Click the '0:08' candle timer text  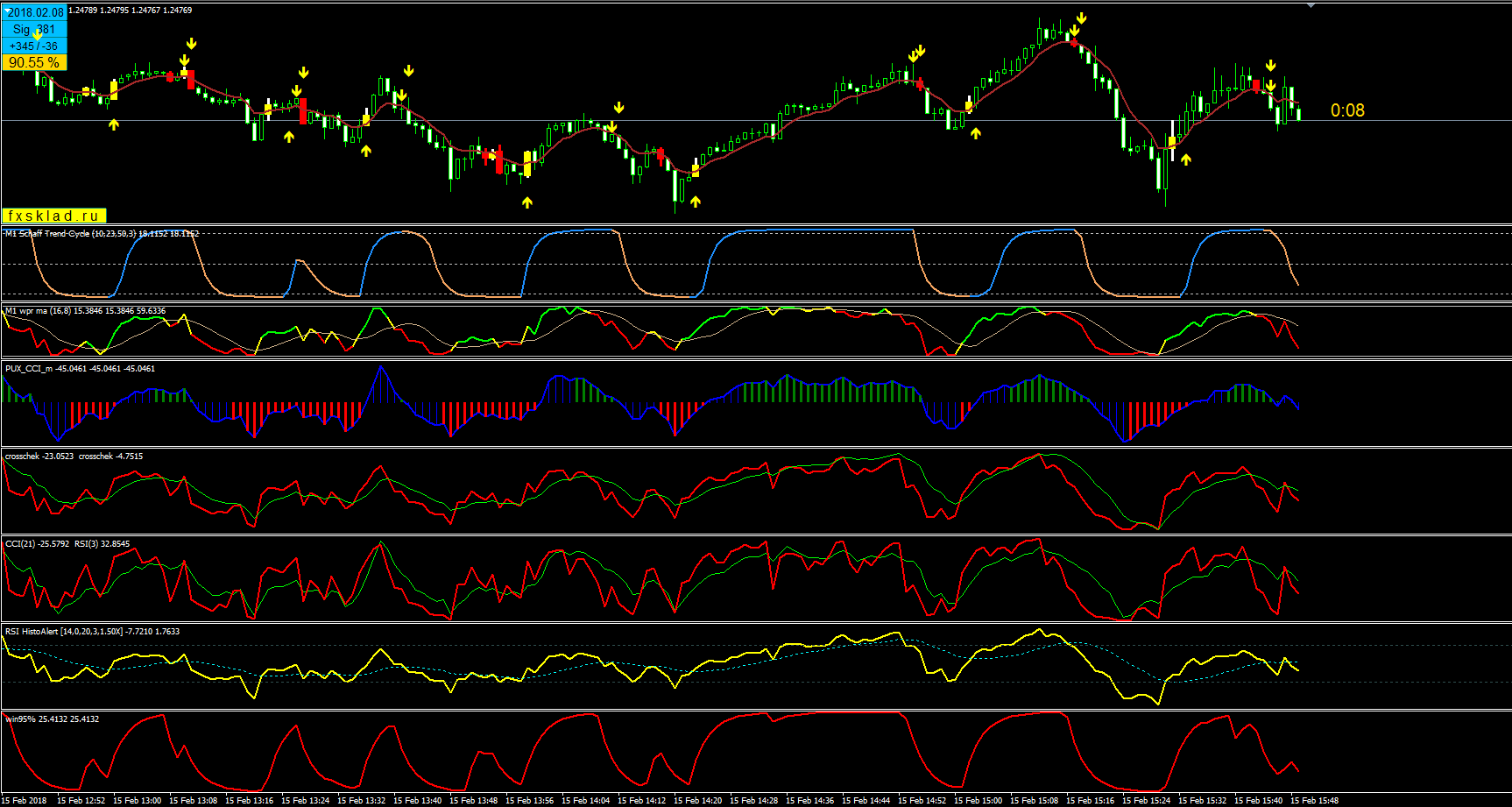pyautogui.click(x=1347, y=110)
